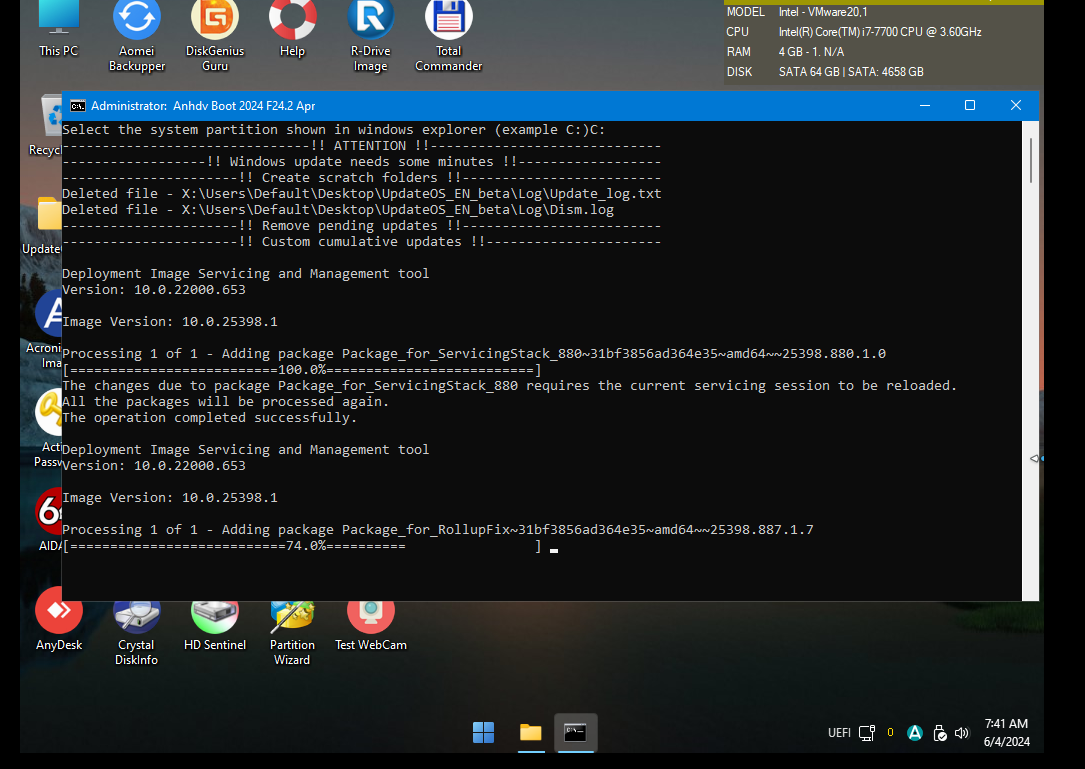Click the Package_for_ServicingStack_880 processing line
The height and width of the screenshot is (769, 1085).
474,354
